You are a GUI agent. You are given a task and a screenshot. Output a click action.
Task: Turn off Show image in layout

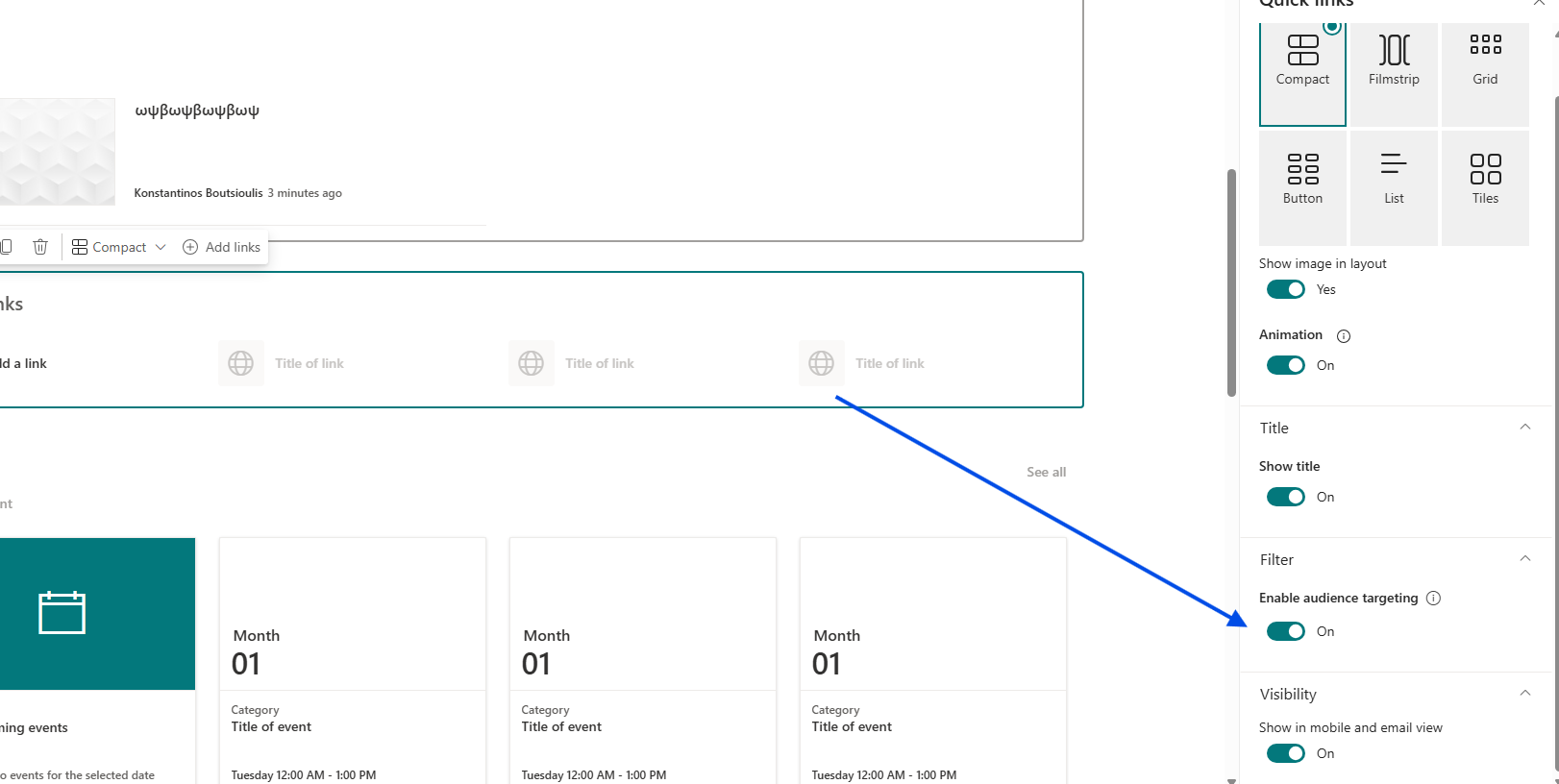pyautogui.click(x=1285, y=290)
